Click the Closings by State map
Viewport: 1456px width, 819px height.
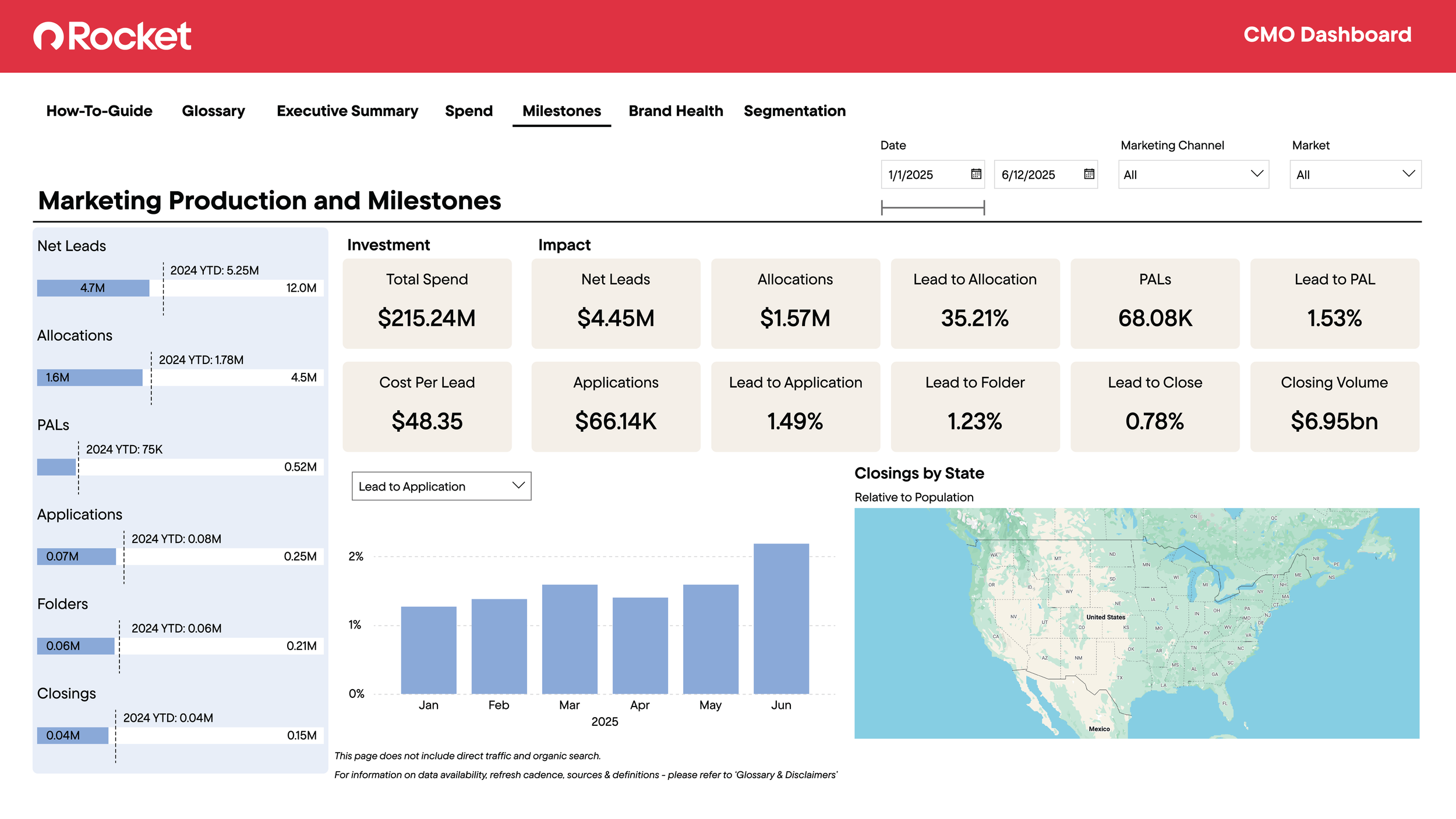coord(1136,623)
